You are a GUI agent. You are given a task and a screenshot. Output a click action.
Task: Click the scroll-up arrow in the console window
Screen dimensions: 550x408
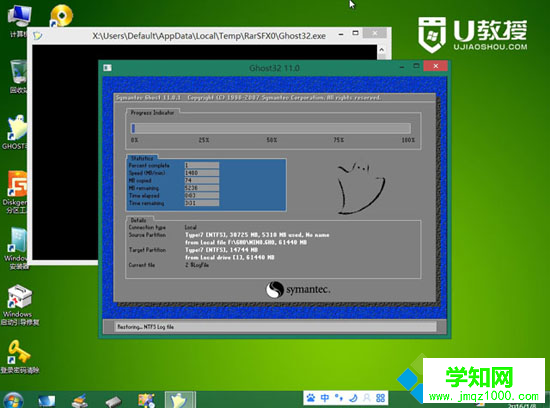pos(382,50)
